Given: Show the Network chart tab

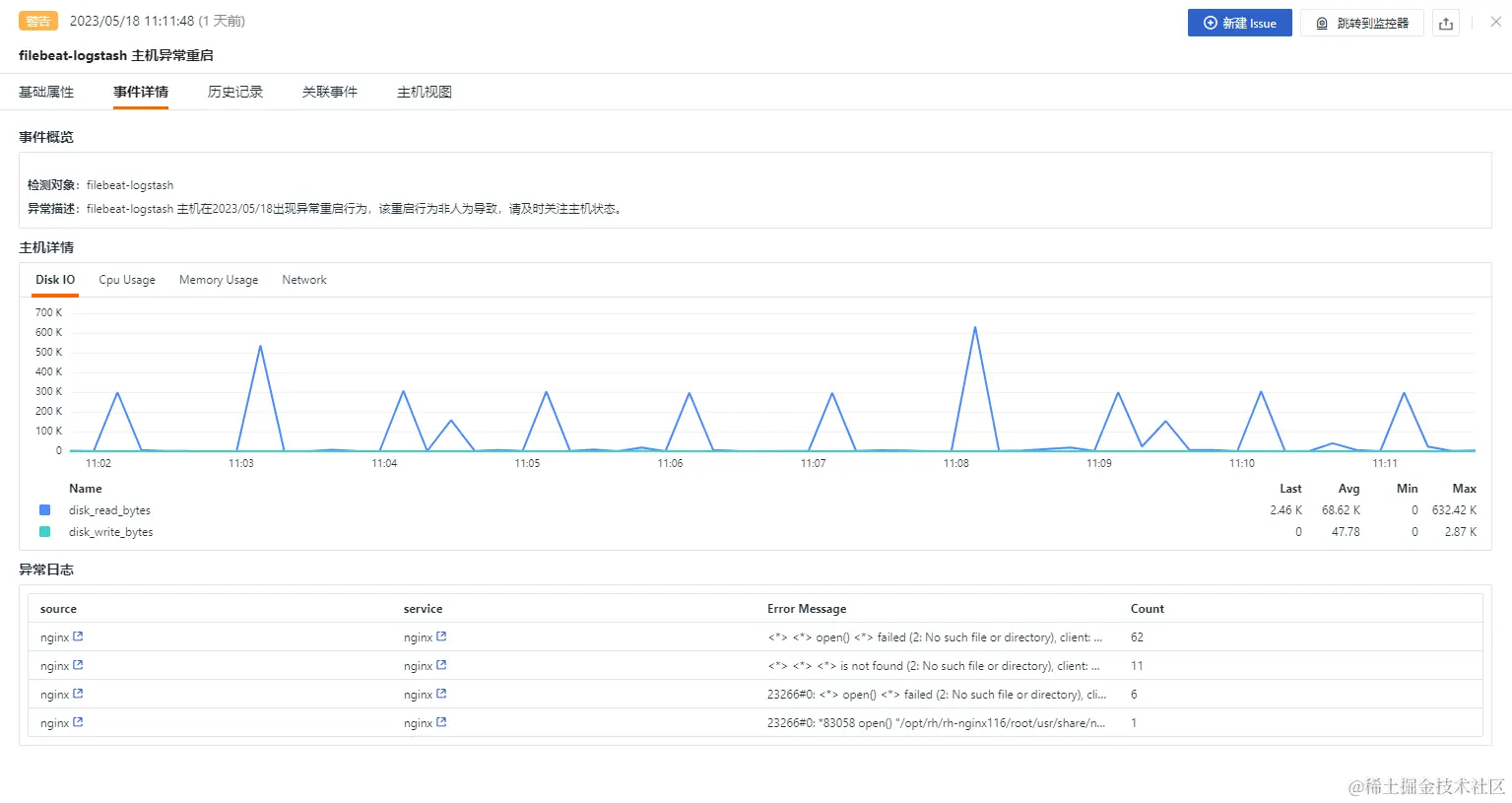Looking at the screenshot, I should coord(304,280).
